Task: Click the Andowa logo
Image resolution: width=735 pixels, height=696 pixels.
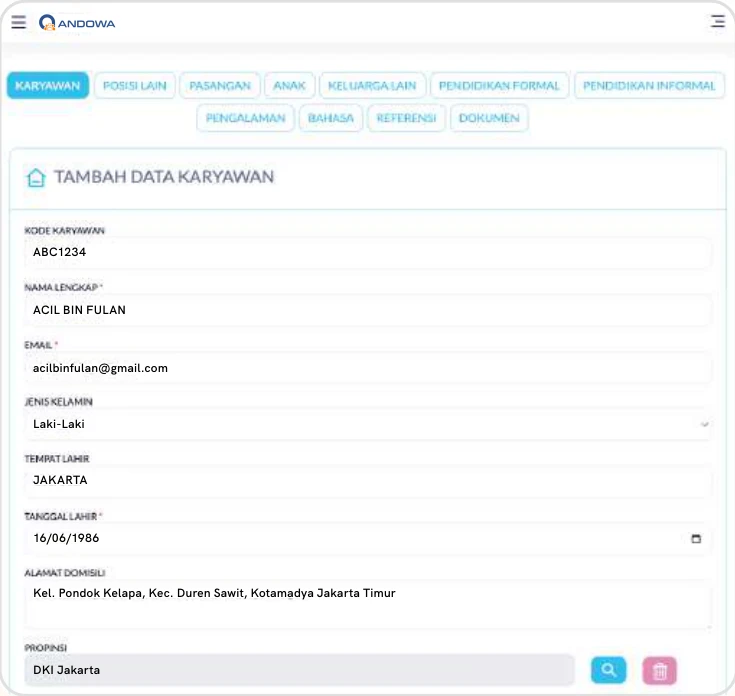Action: coord(77,23)
